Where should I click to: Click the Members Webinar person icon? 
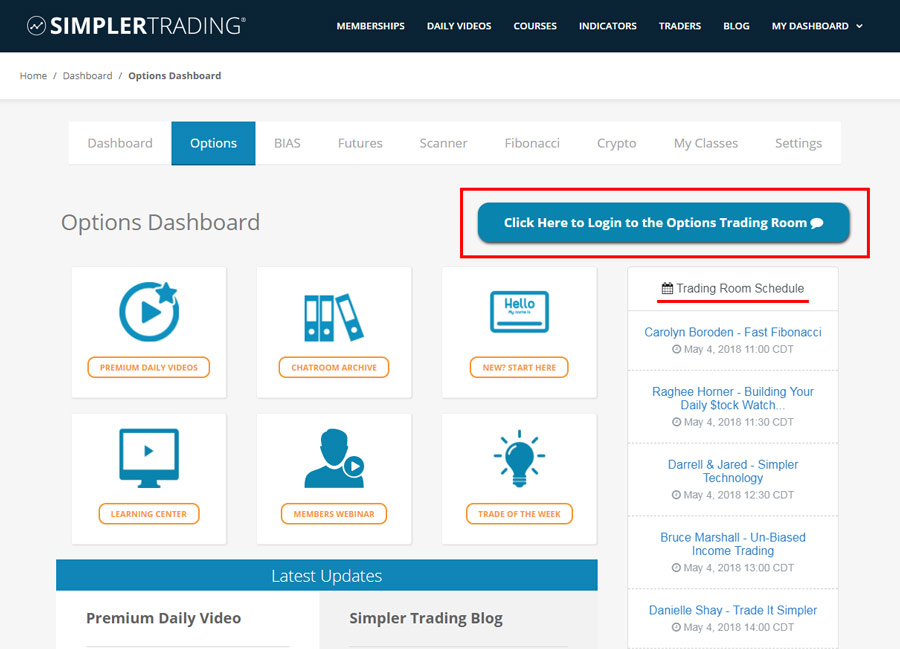334,458
